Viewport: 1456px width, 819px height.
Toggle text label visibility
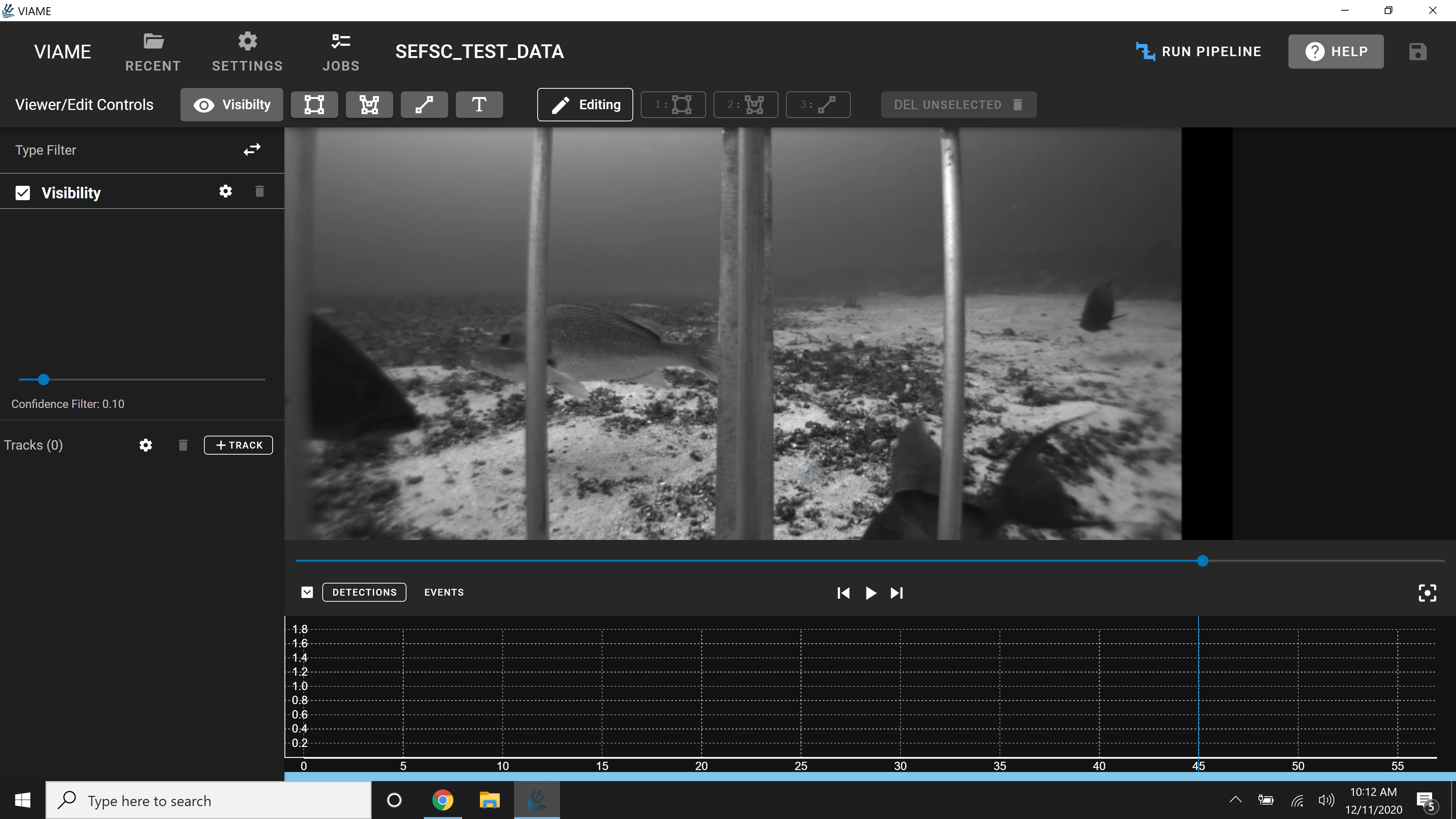point(479,105)
